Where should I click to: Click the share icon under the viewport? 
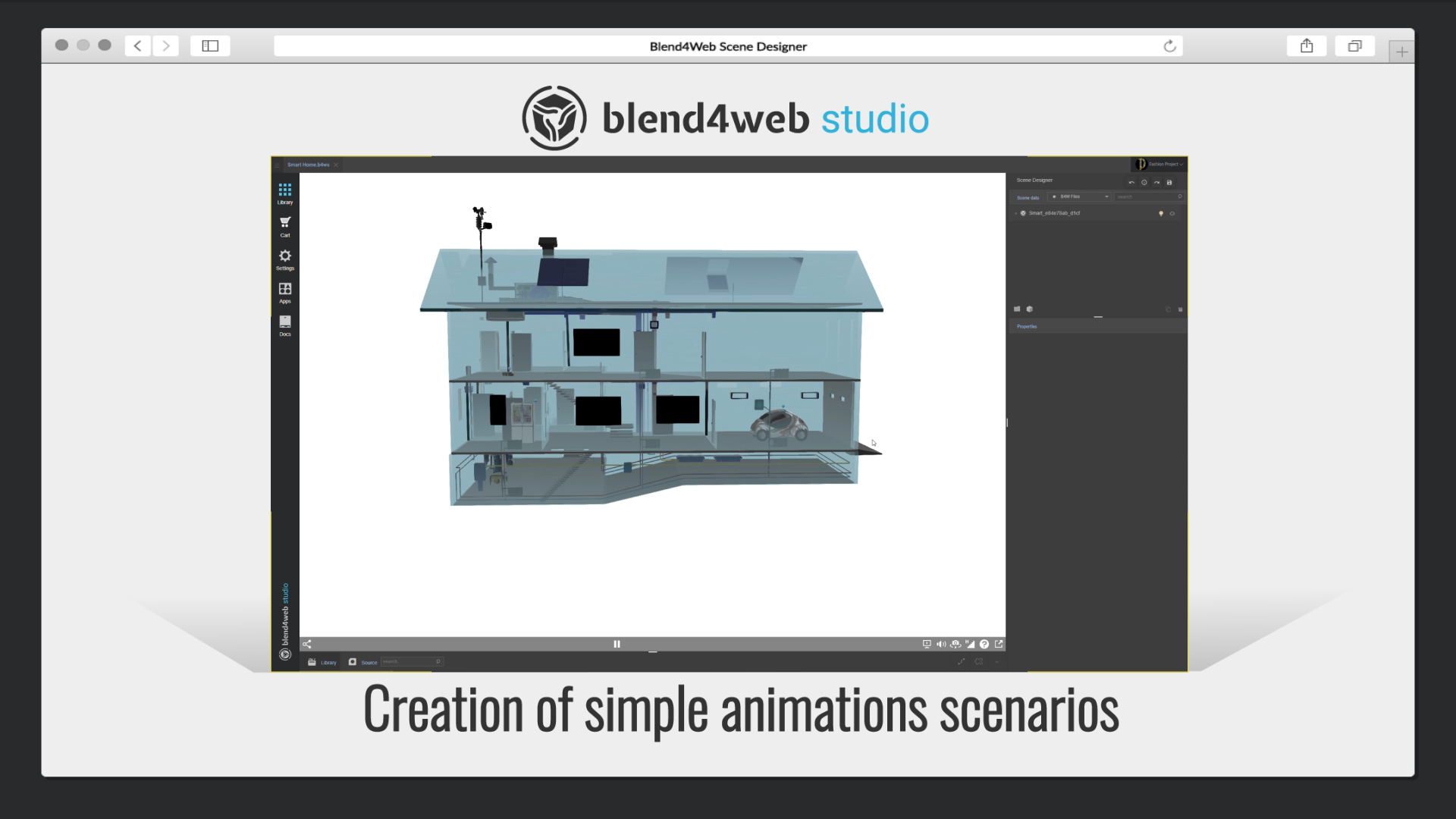coord(307,644)
